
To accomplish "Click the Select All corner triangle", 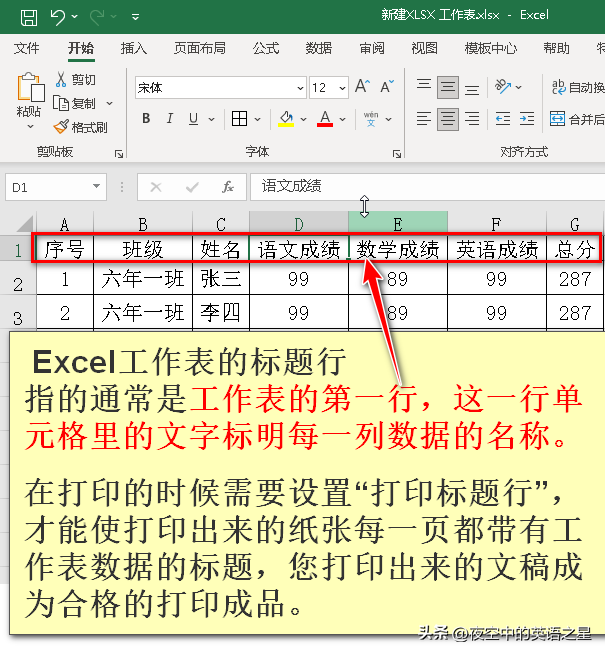I will point(25,223).
